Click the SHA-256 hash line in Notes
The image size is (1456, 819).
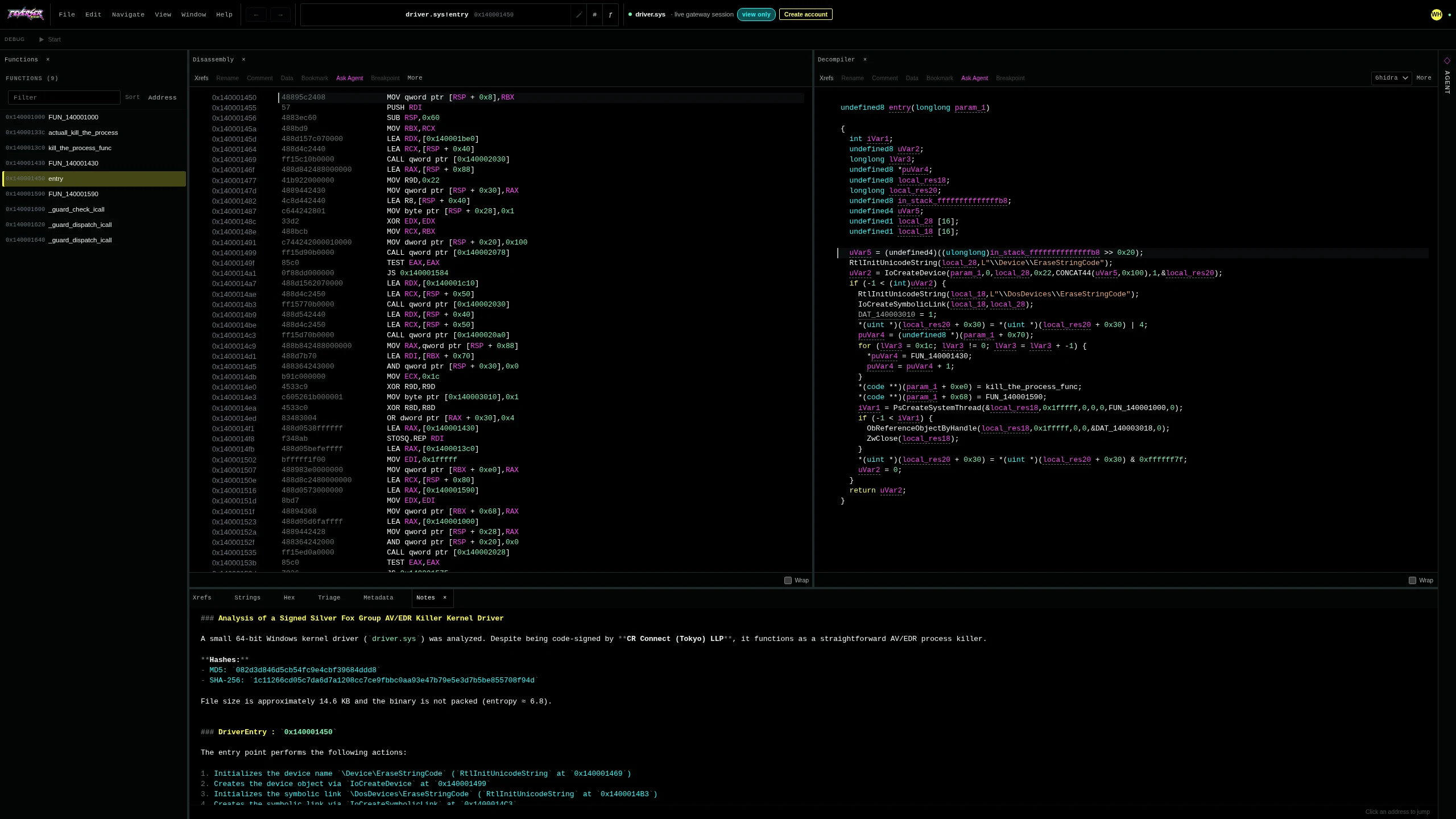click(x=369, y=680)
